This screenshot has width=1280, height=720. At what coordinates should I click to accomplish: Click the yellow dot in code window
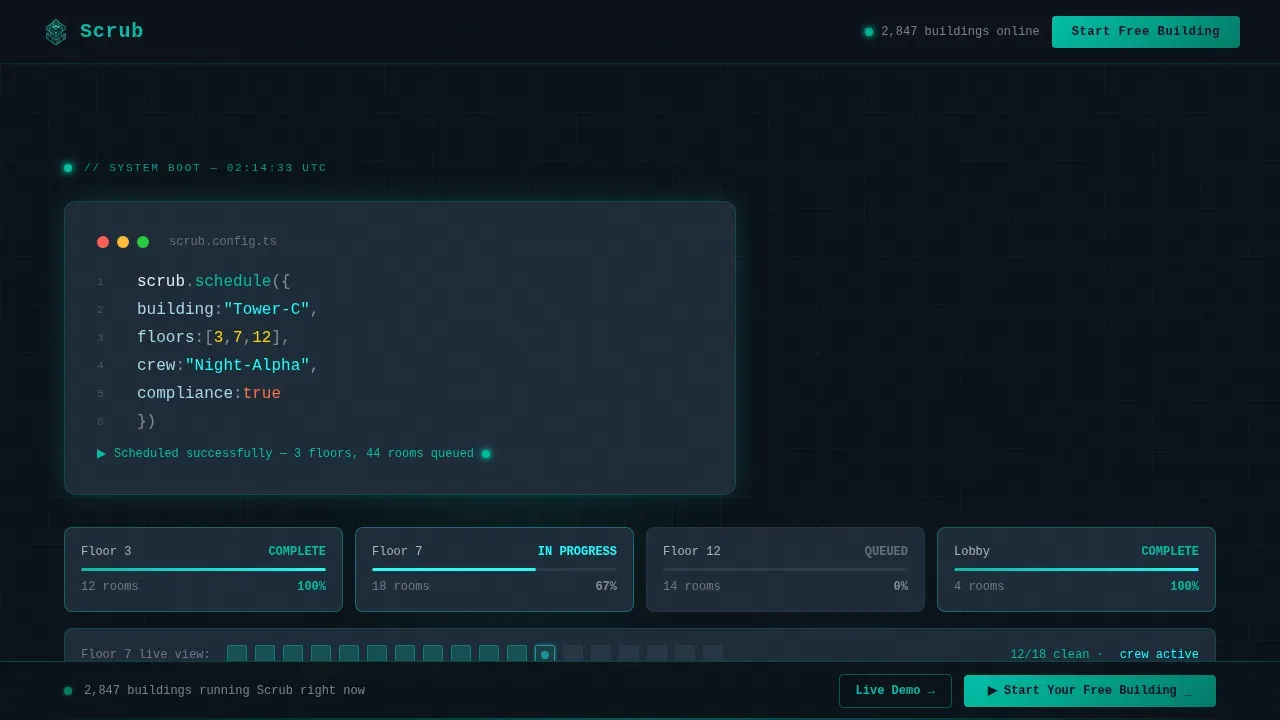(123, 242)
